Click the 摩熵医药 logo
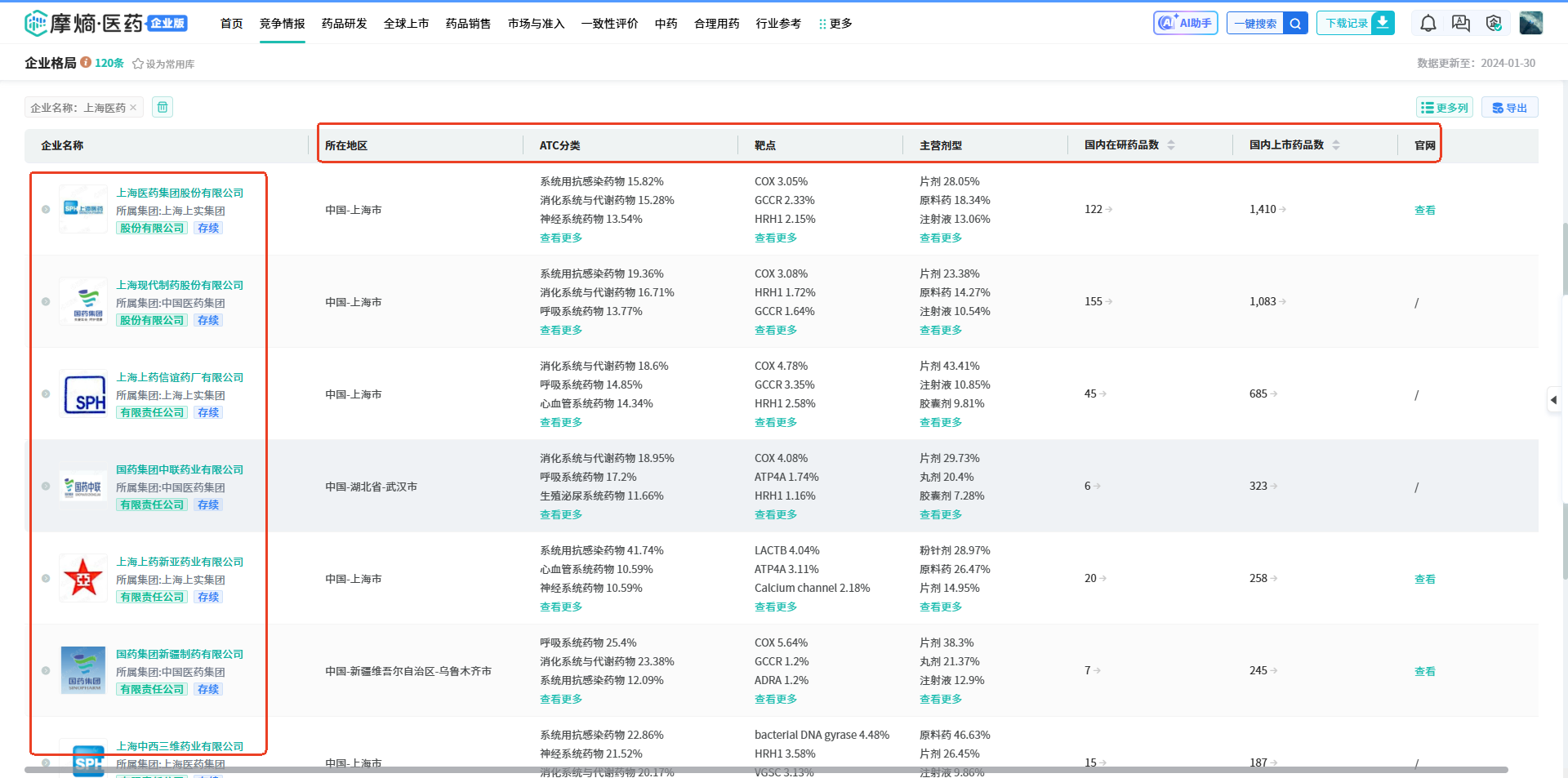The width and height of the screenshot is (1568, 778). pyautogui.click(x=106, y=23)
